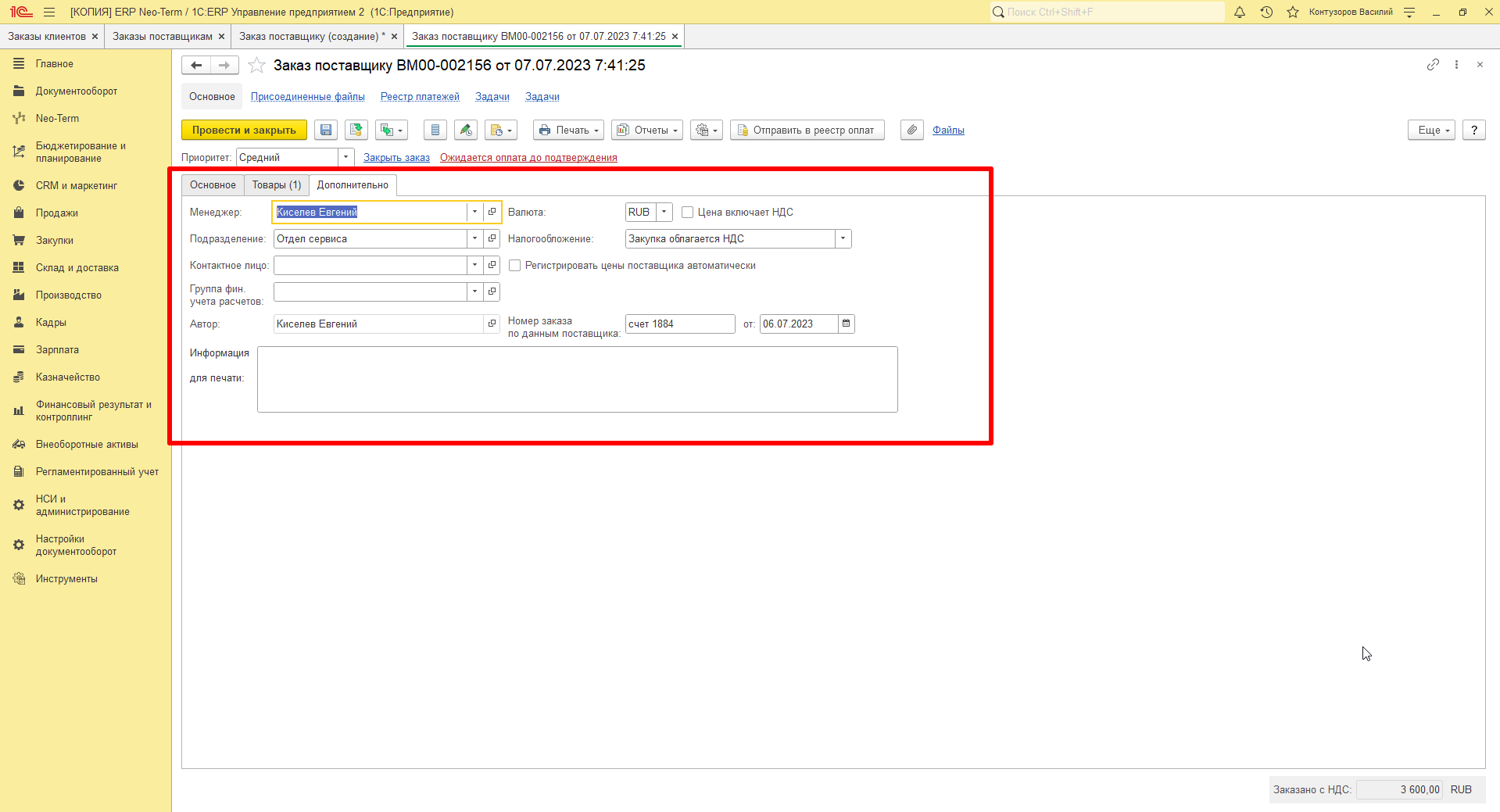Click the save (diskette) icon in toolbar
1500x812 pixels.
(x=326, y=131)
